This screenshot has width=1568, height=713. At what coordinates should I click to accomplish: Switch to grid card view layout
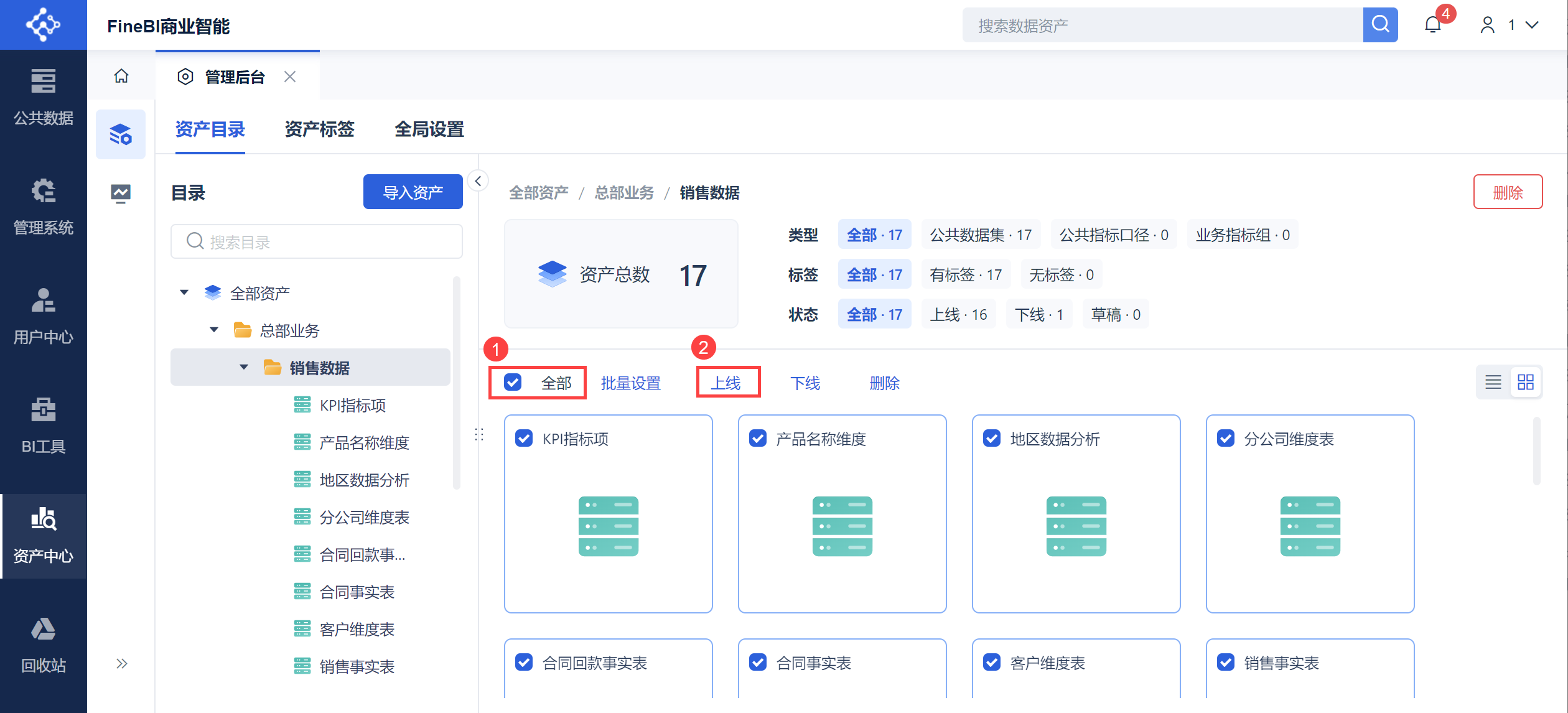coord(1526,382)
